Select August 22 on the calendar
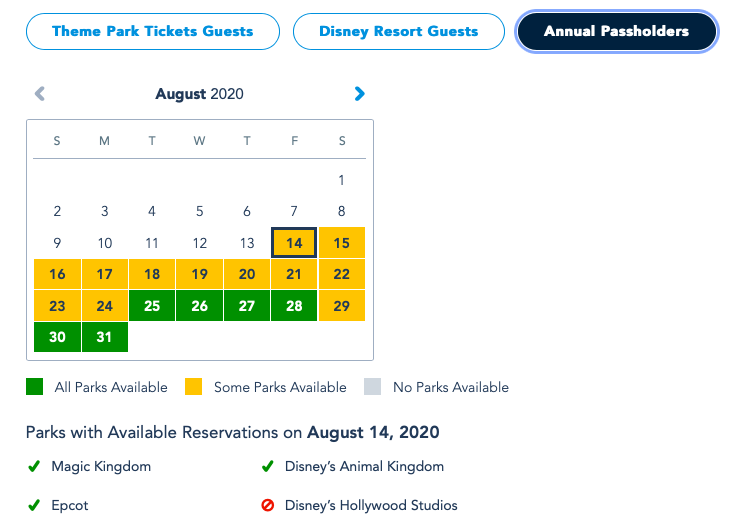Screen dimensions: 732x530 tap(342, 274)
